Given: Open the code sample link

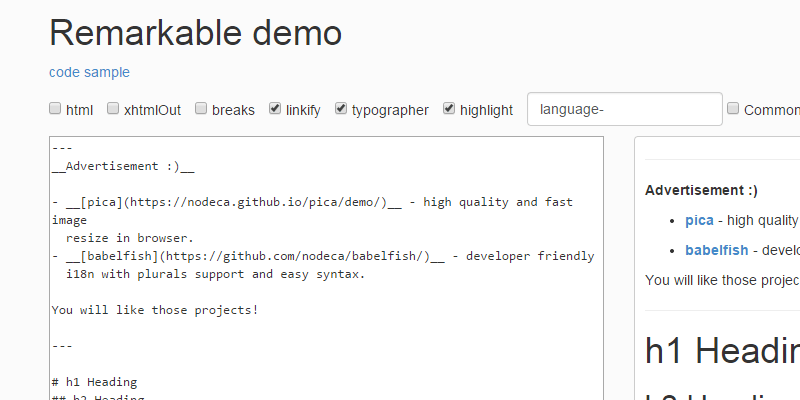Looking at the screenshot, I should tap(89, 72).
